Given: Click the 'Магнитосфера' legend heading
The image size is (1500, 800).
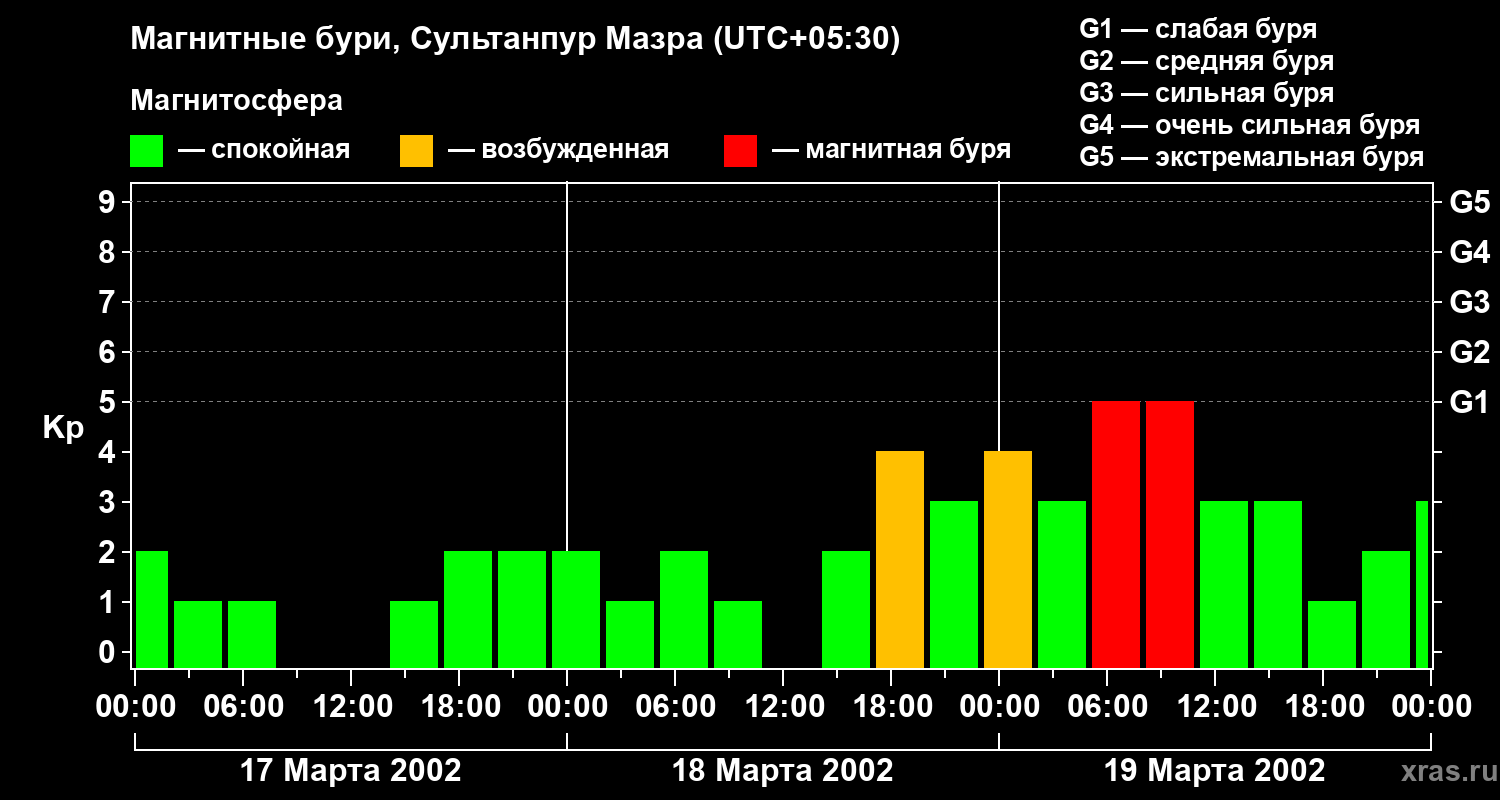Looking at the screenshot, I should [x=237, y=101].
